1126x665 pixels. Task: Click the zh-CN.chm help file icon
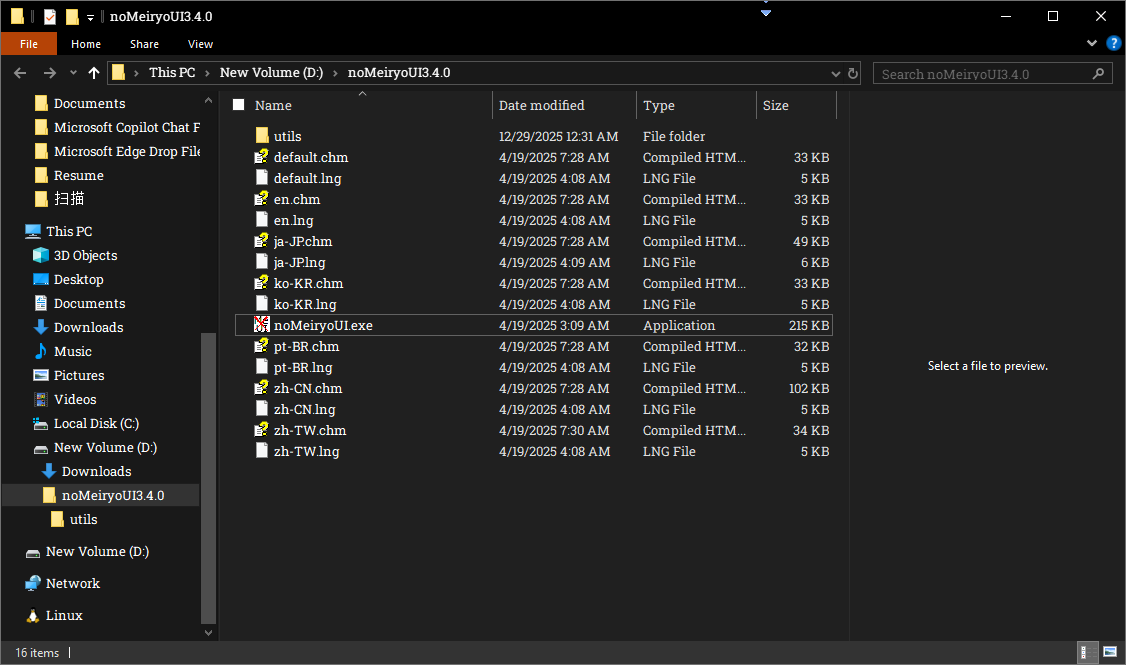point(262,388)
